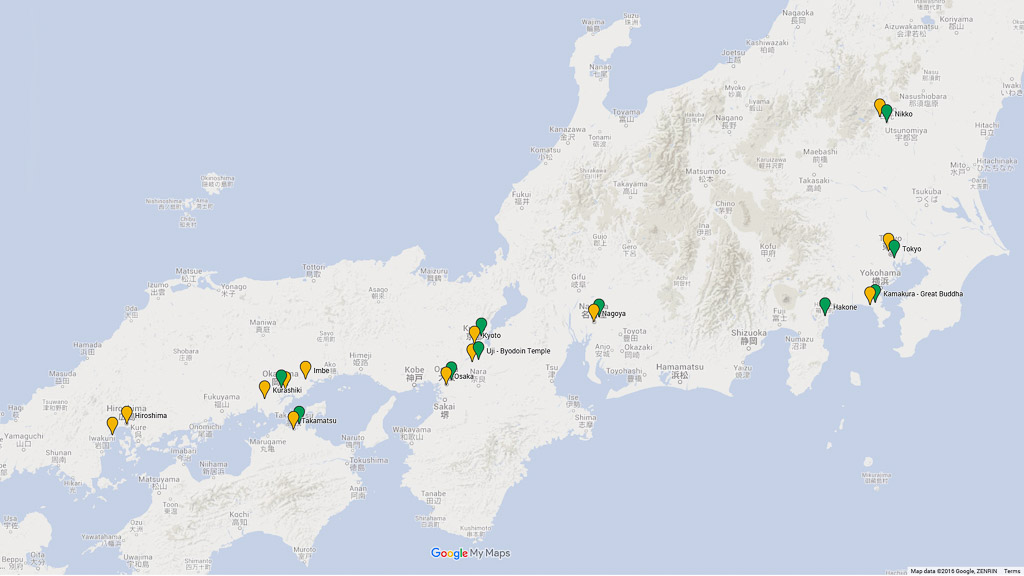Click the green pin at Nagoya
Image resolution: width=1024 pixels, height=576 pixels.
click(x=599, y=306)
